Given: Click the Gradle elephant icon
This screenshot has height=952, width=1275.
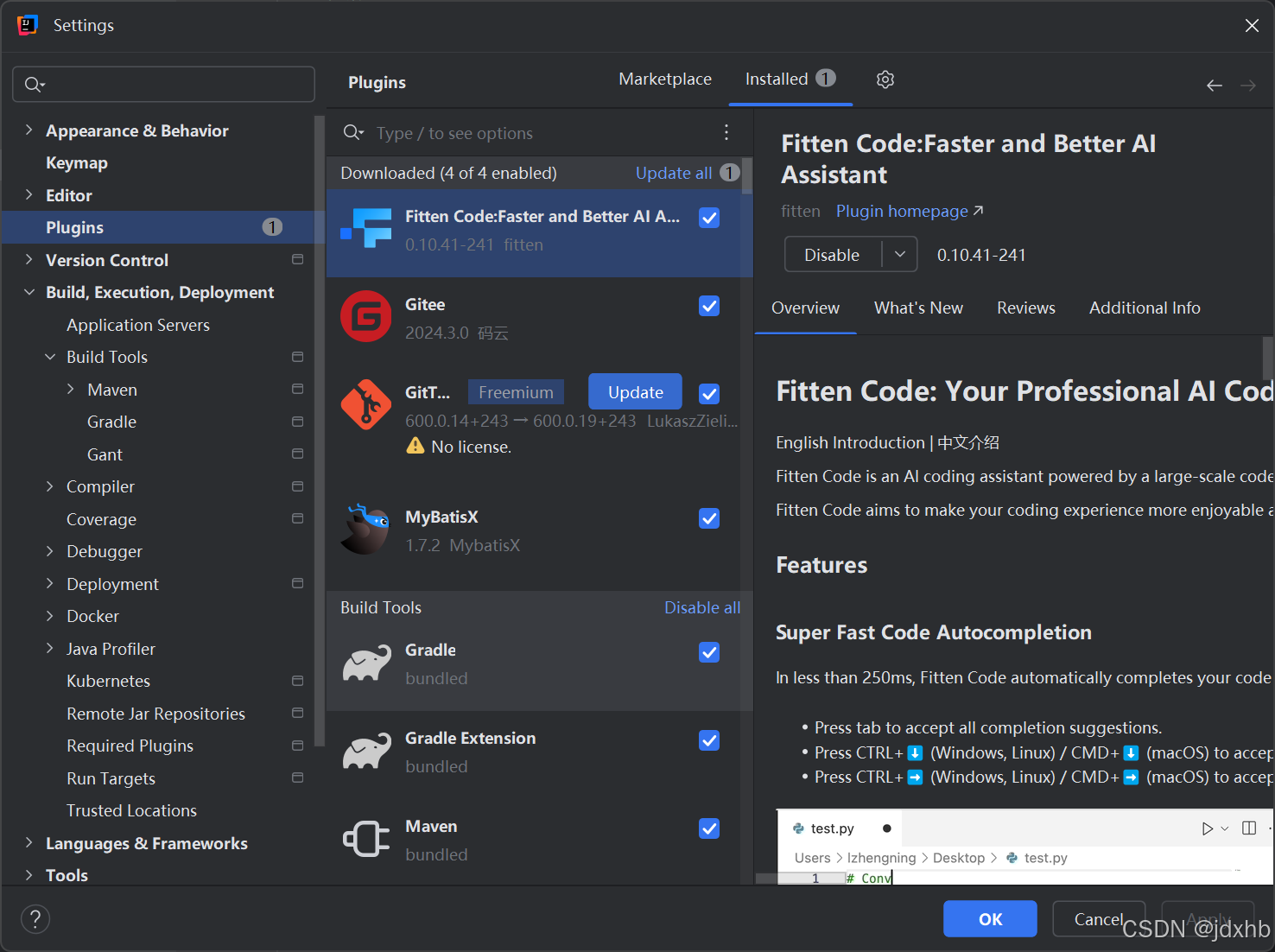Looking at the screenshot, I should pyautogui.click(x=366, y=663).
